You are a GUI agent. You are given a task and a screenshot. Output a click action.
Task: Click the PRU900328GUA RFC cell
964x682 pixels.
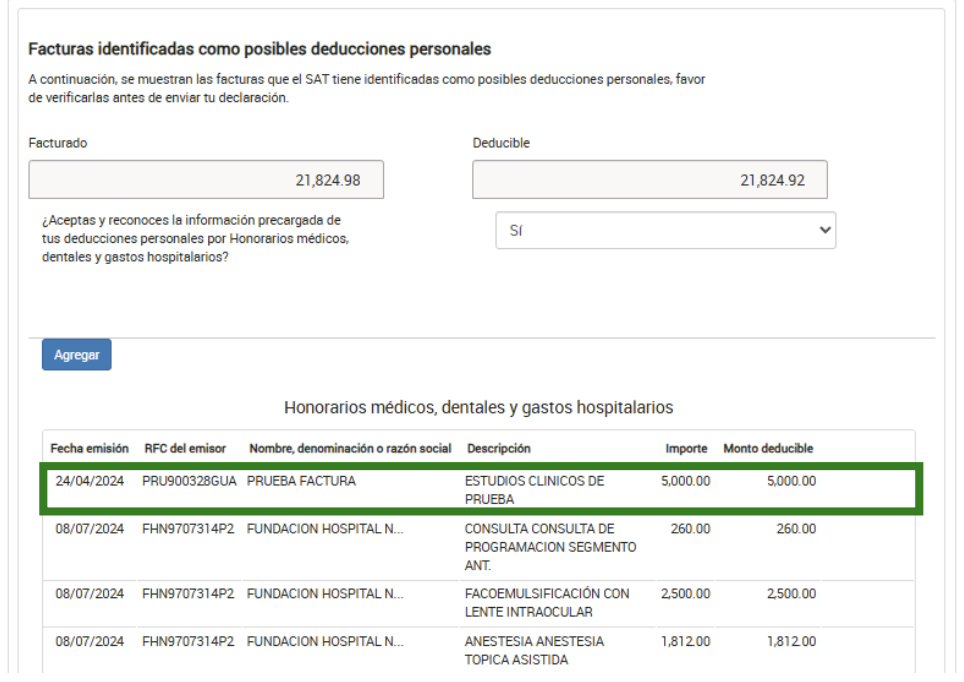point(189,481)
